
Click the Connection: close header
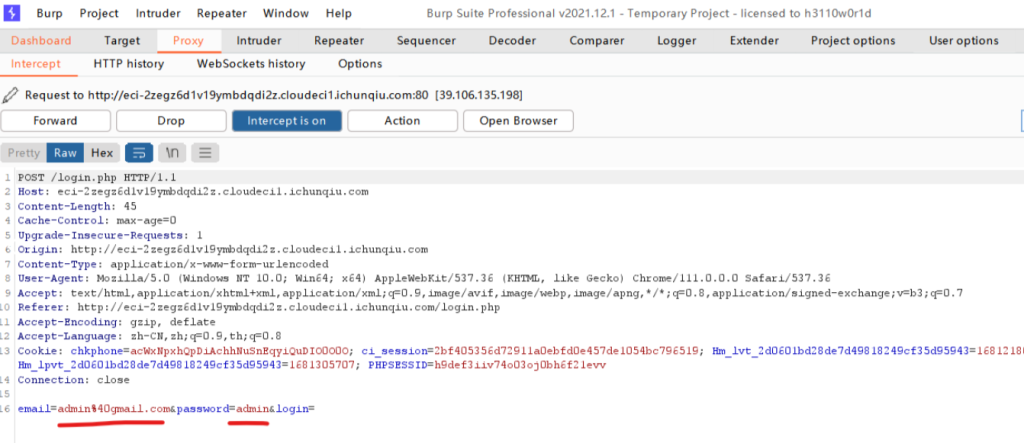pos(74,379)
